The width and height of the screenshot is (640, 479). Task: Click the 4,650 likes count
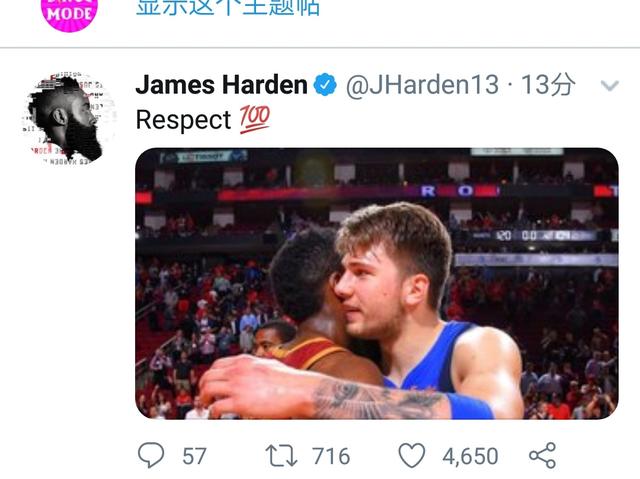pyautogui.click(x=470, y=456)
